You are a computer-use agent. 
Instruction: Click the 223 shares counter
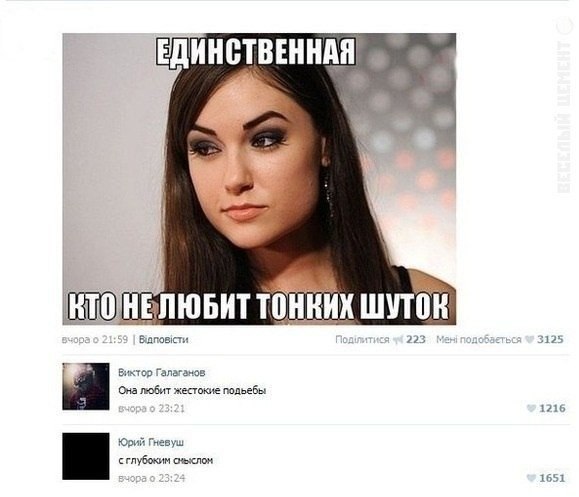click(x=416, y=339)
